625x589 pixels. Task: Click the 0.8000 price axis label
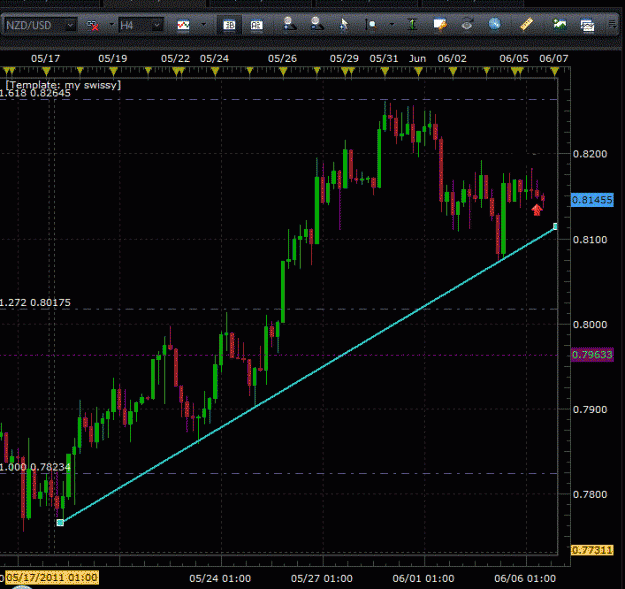point(590,324)
